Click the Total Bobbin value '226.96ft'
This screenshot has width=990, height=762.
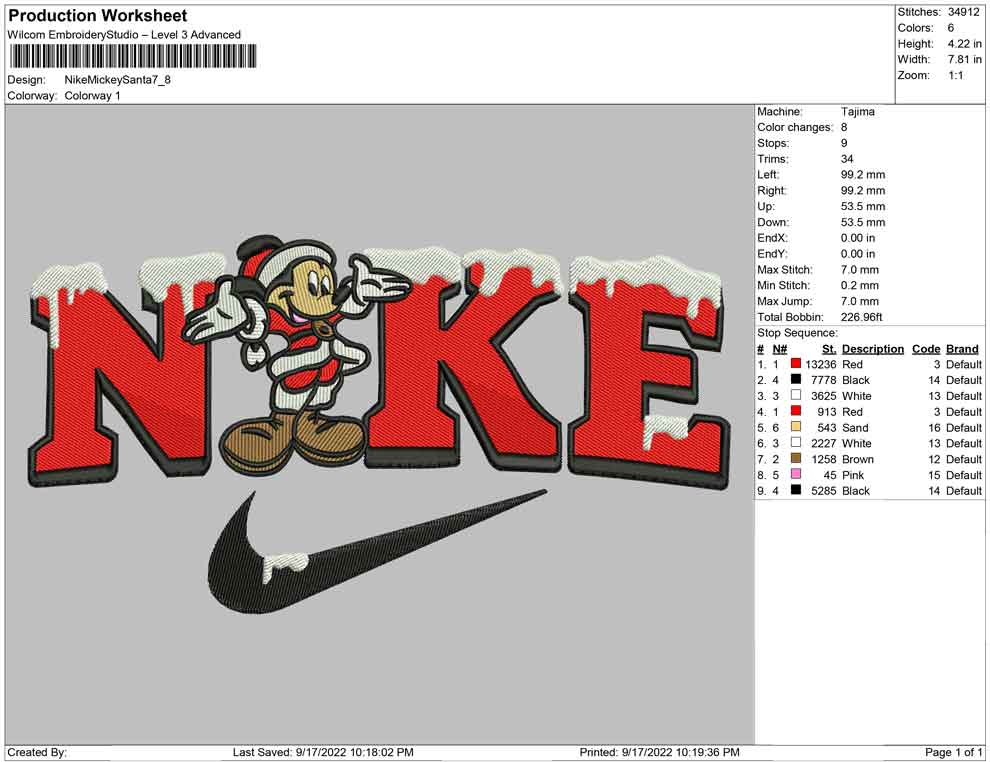861,317
